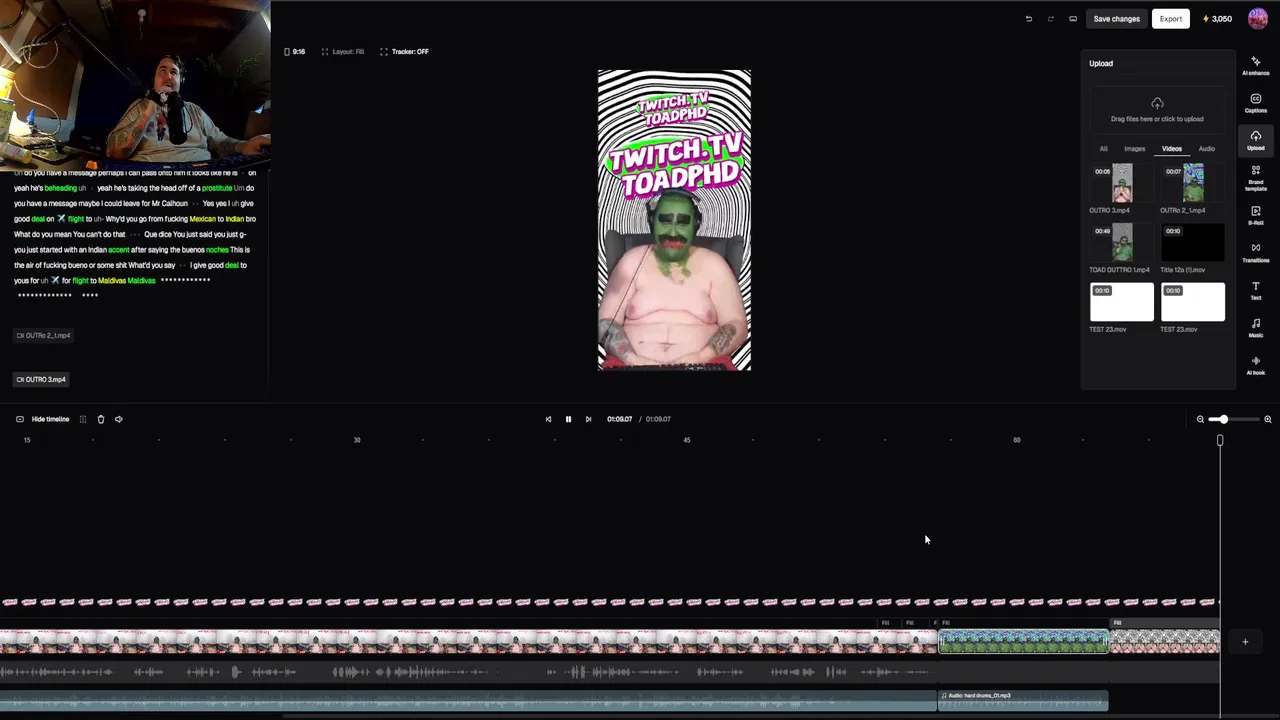The width and height of the screenshot is (1280, 720).
Task: Open the user profile avatar
Action: click(x=1258, y=19)
